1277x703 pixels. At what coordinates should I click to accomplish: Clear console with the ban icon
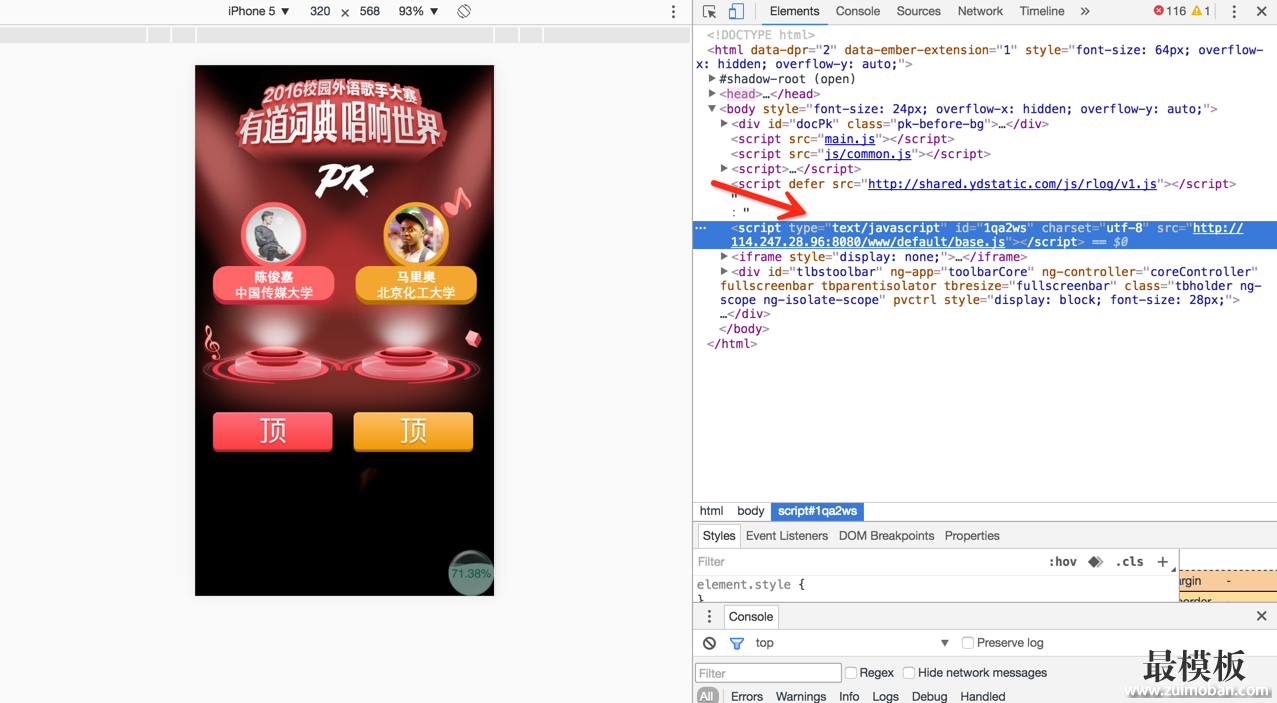709,643
